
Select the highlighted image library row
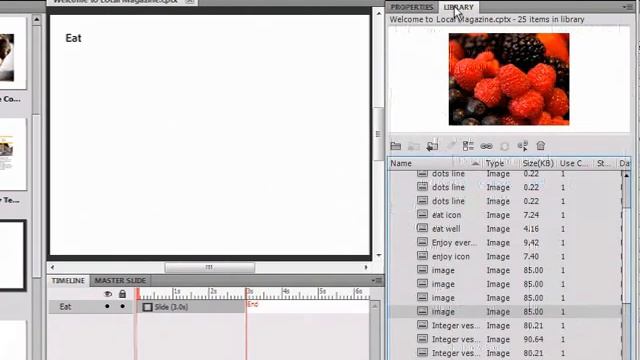click(504, 311)
